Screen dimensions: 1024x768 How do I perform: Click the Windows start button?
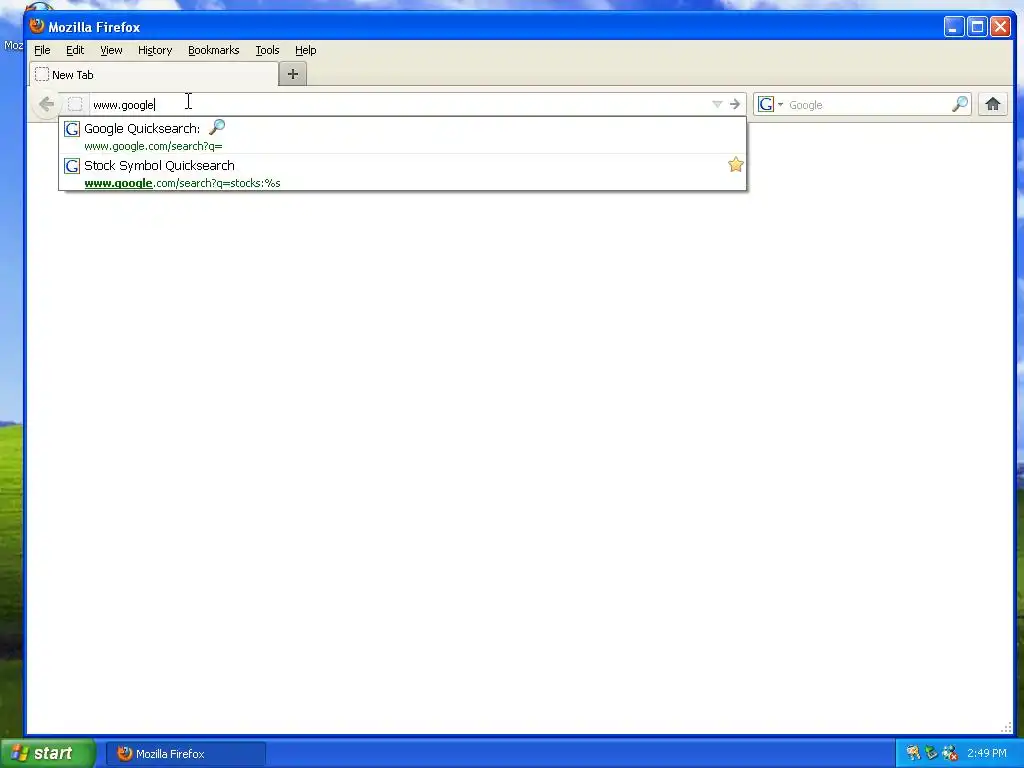48,753
